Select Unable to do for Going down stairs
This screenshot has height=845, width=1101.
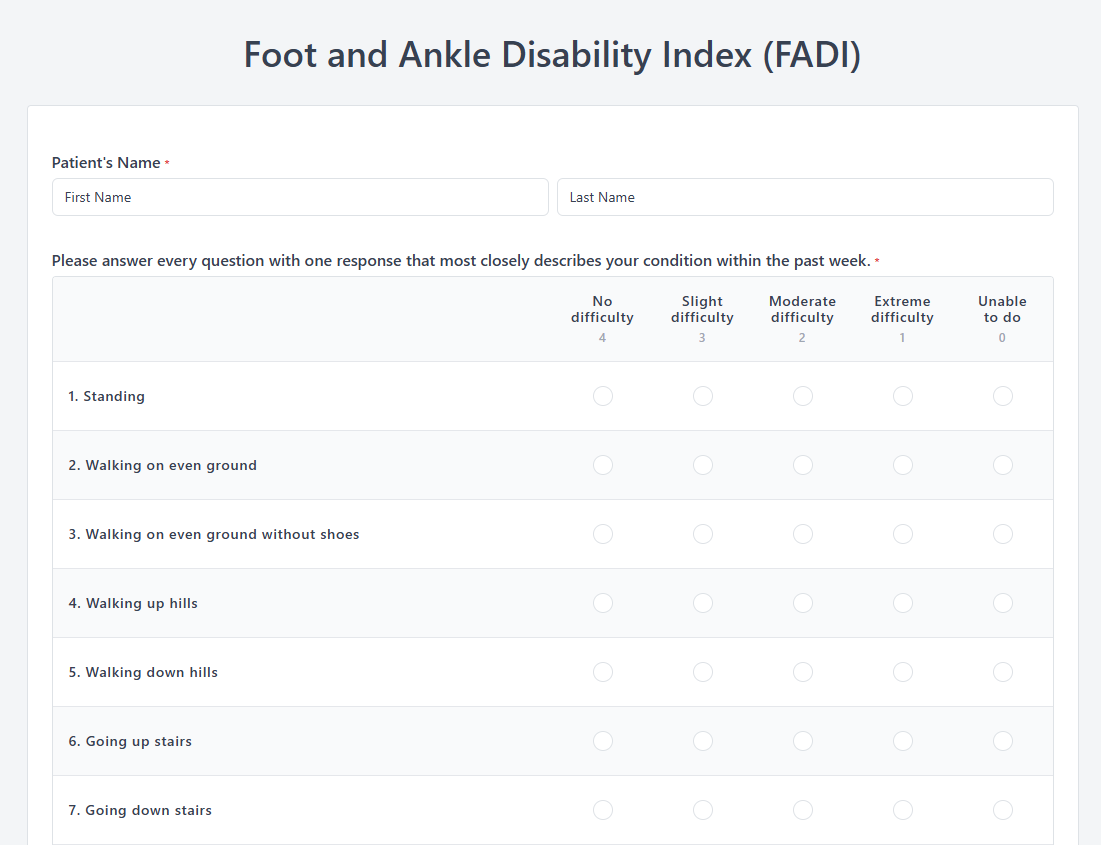[x=1003, y=810]
